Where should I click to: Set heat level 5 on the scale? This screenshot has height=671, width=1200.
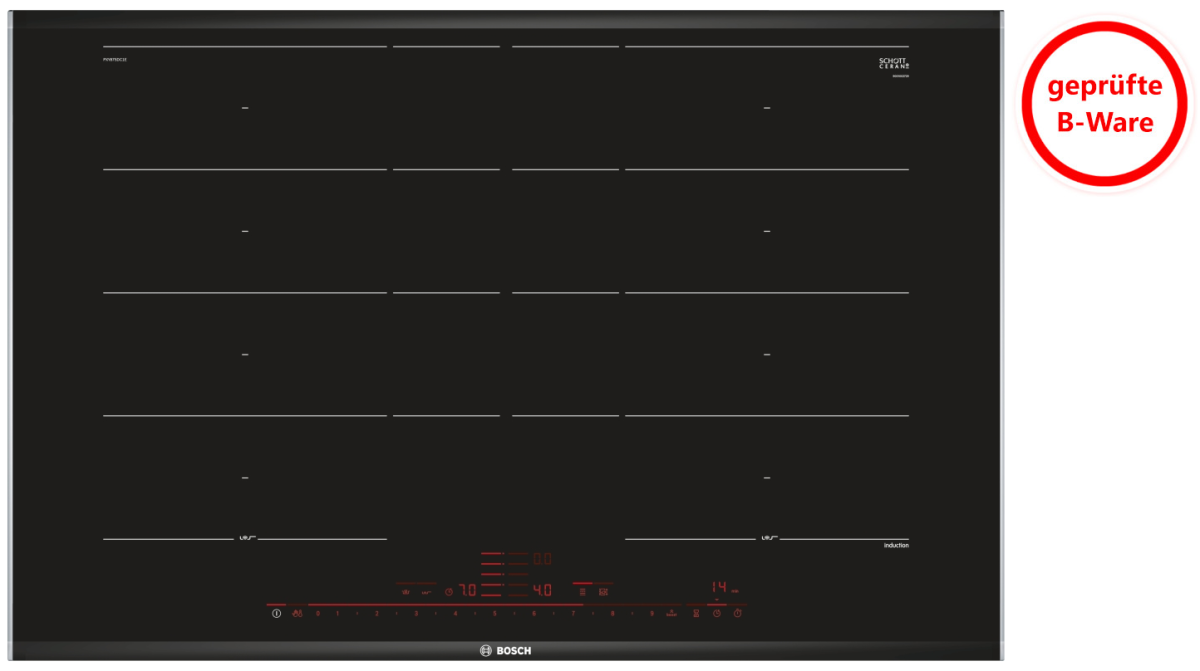494,613
